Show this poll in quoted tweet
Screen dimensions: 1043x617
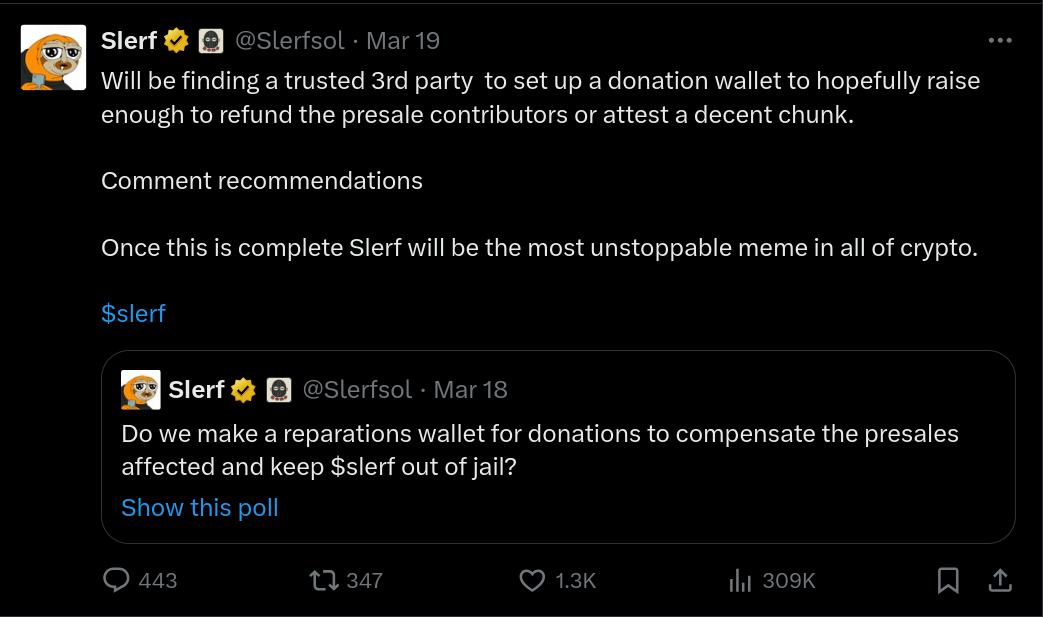tap(200, 507)
